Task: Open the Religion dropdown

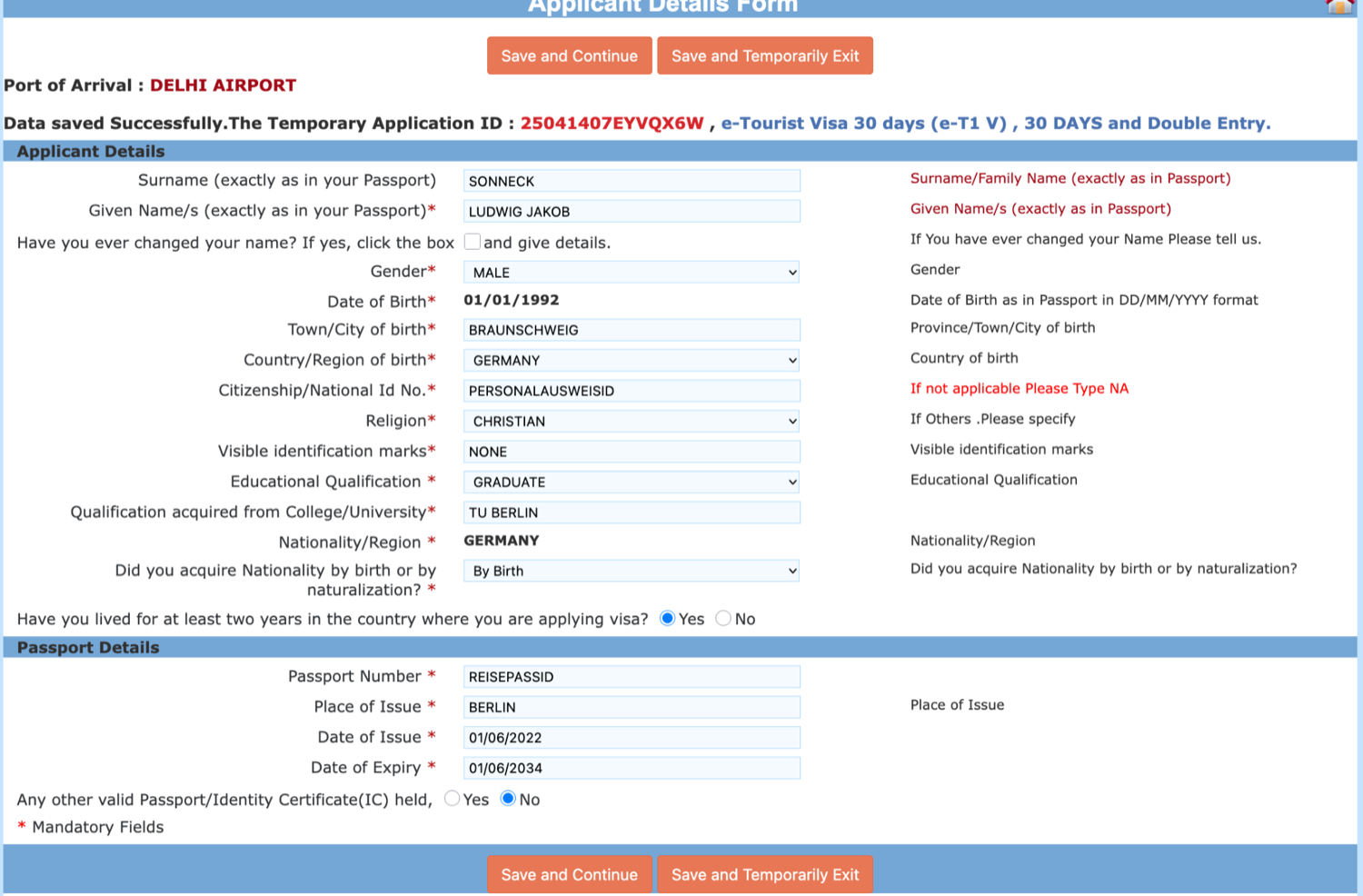Action: [x=632, y=421]
